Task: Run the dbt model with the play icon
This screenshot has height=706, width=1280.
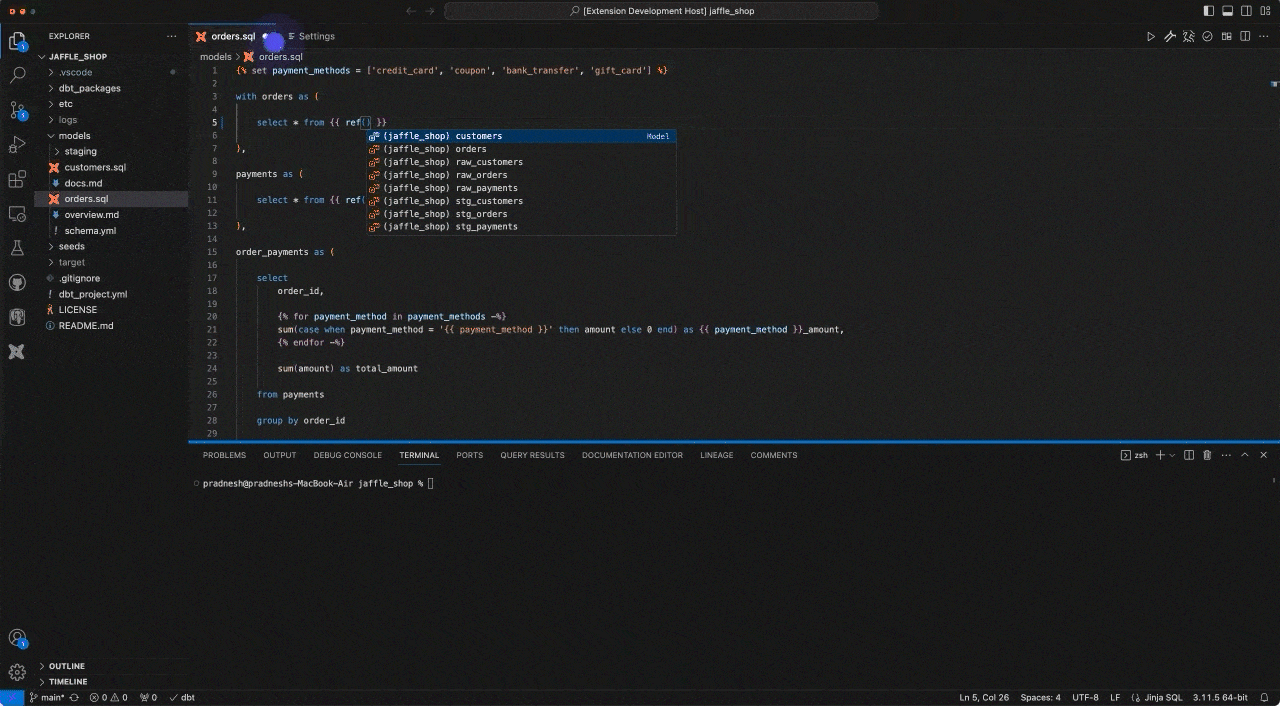Action: 1151,36
